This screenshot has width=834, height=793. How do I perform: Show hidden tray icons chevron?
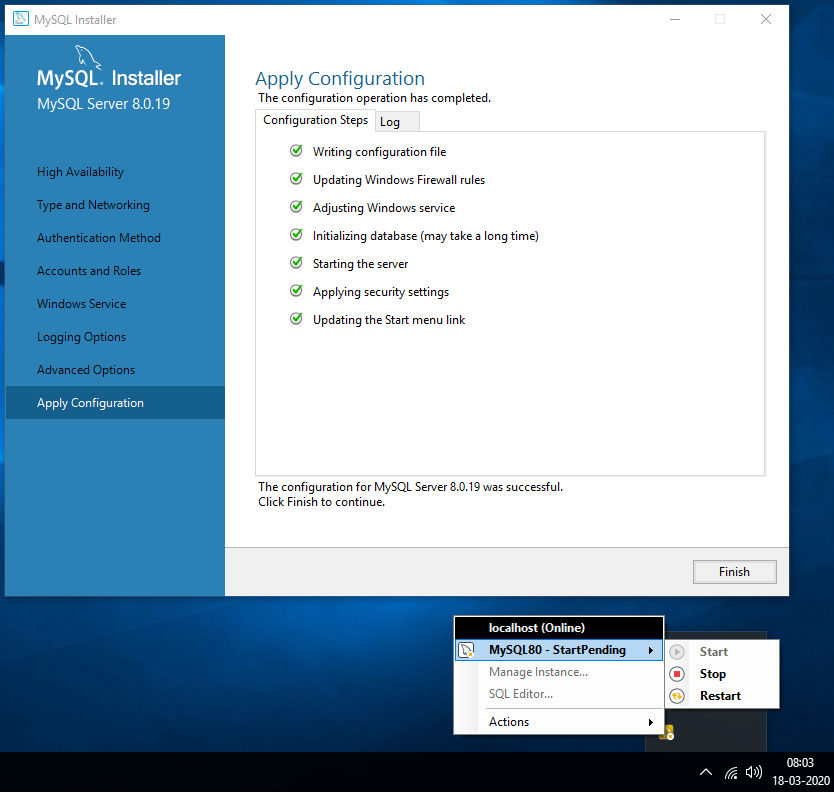pos(706,772)
